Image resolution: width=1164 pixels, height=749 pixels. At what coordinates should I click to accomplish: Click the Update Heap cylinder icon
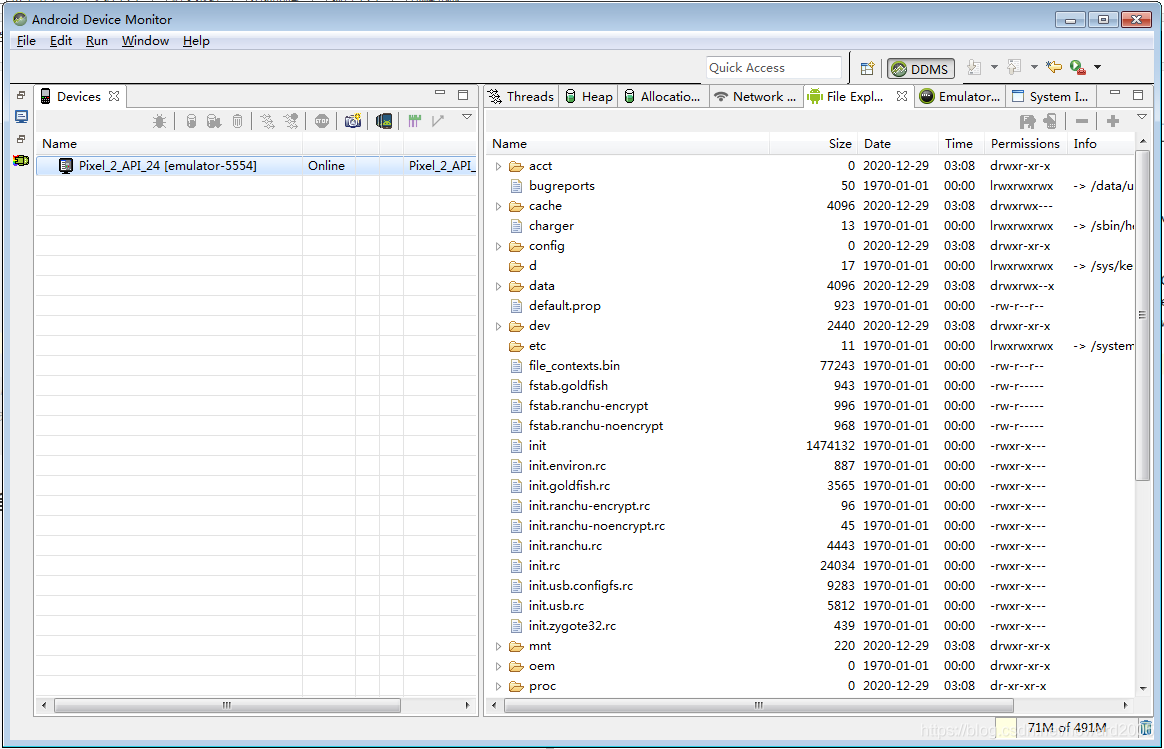191,121
